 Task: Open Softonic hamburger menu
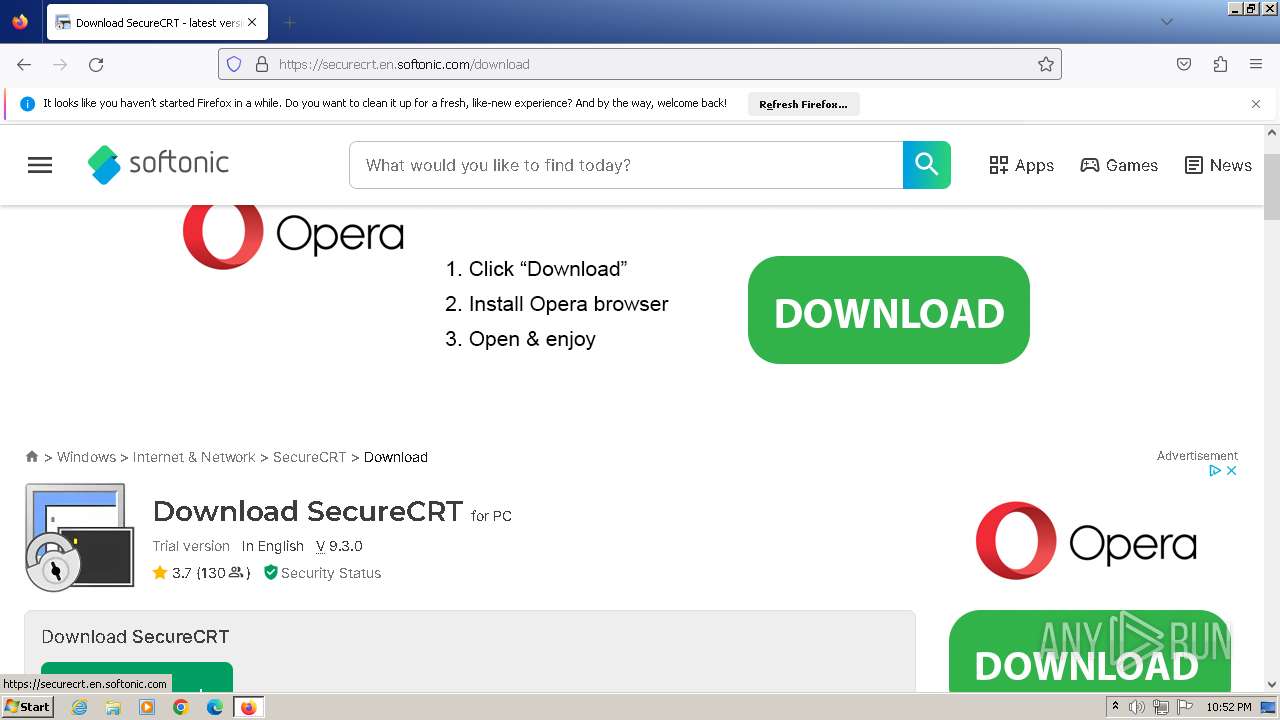click(40, 165)
